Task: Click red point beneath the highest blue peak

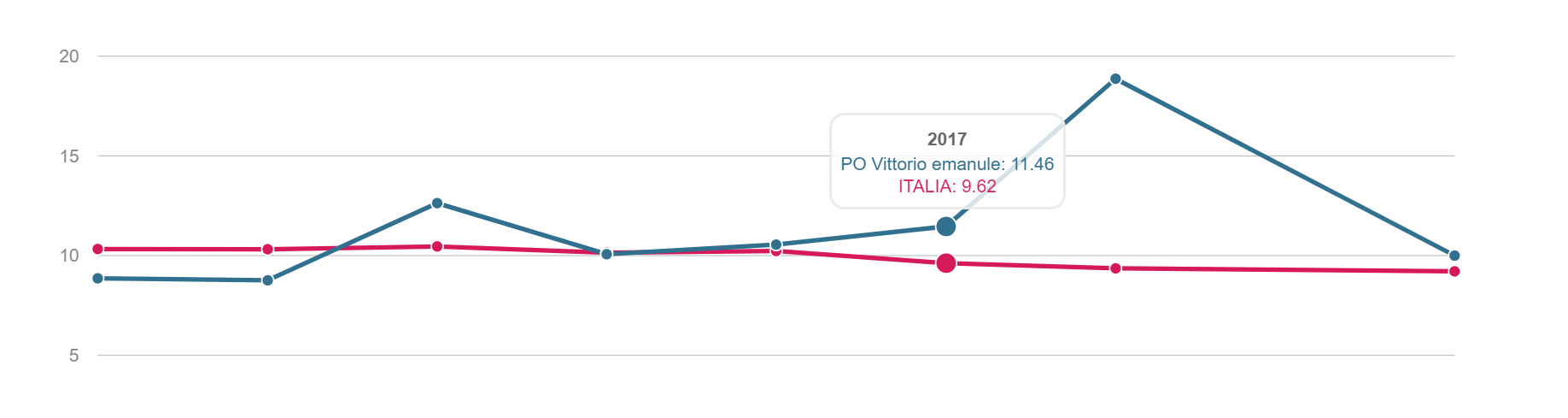Action: [x=1115, y=268]
